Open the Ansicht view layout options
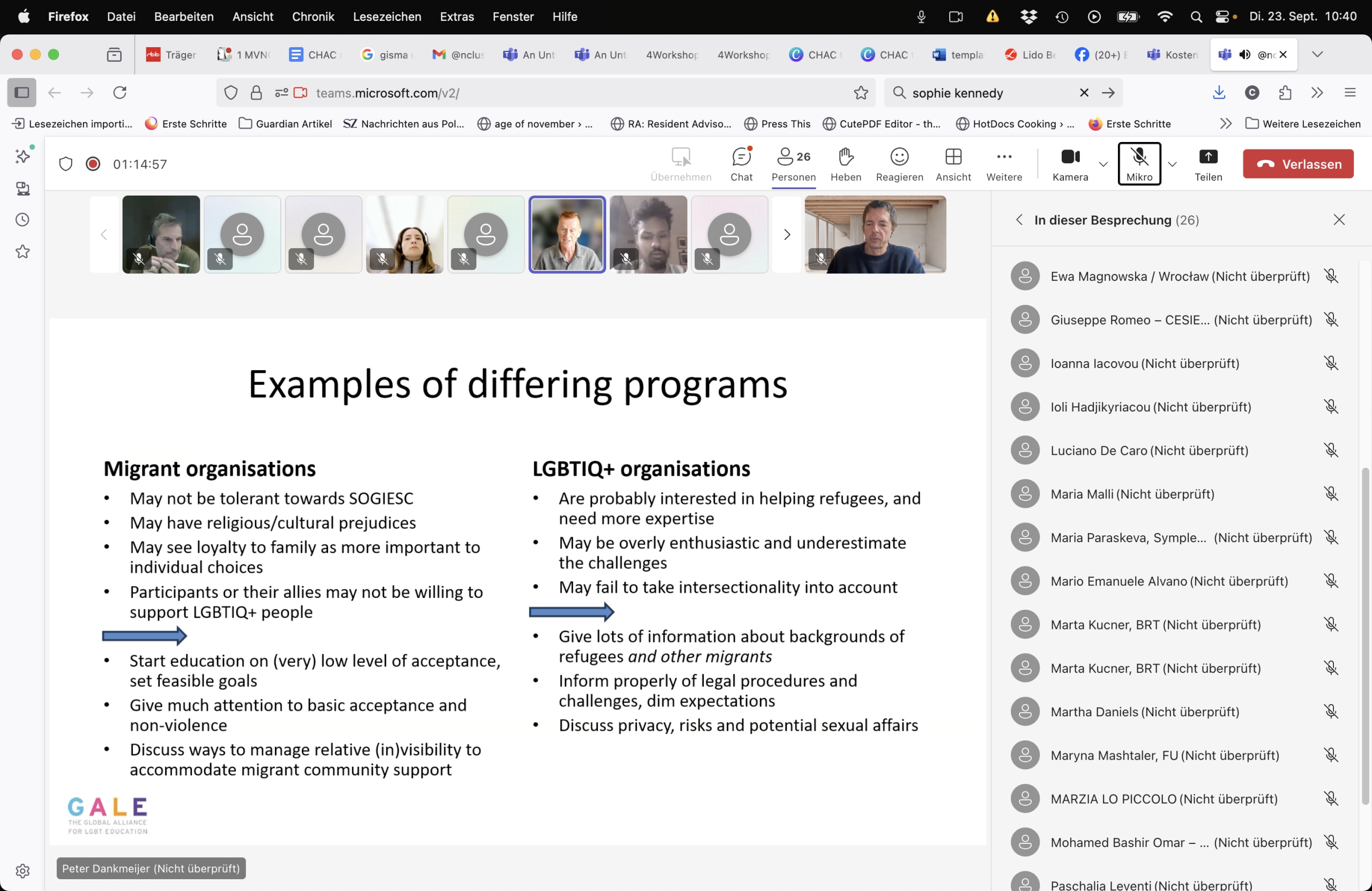Viewport: 1372px width, 891px height. coord(952,163)
